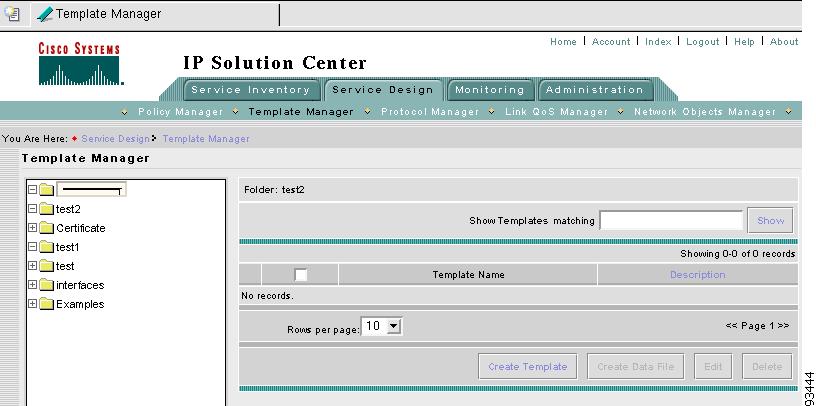The width and height of the screenshot is (816, 406).
Task: Click the Cisco Systems logo
Action: point(79,64)
